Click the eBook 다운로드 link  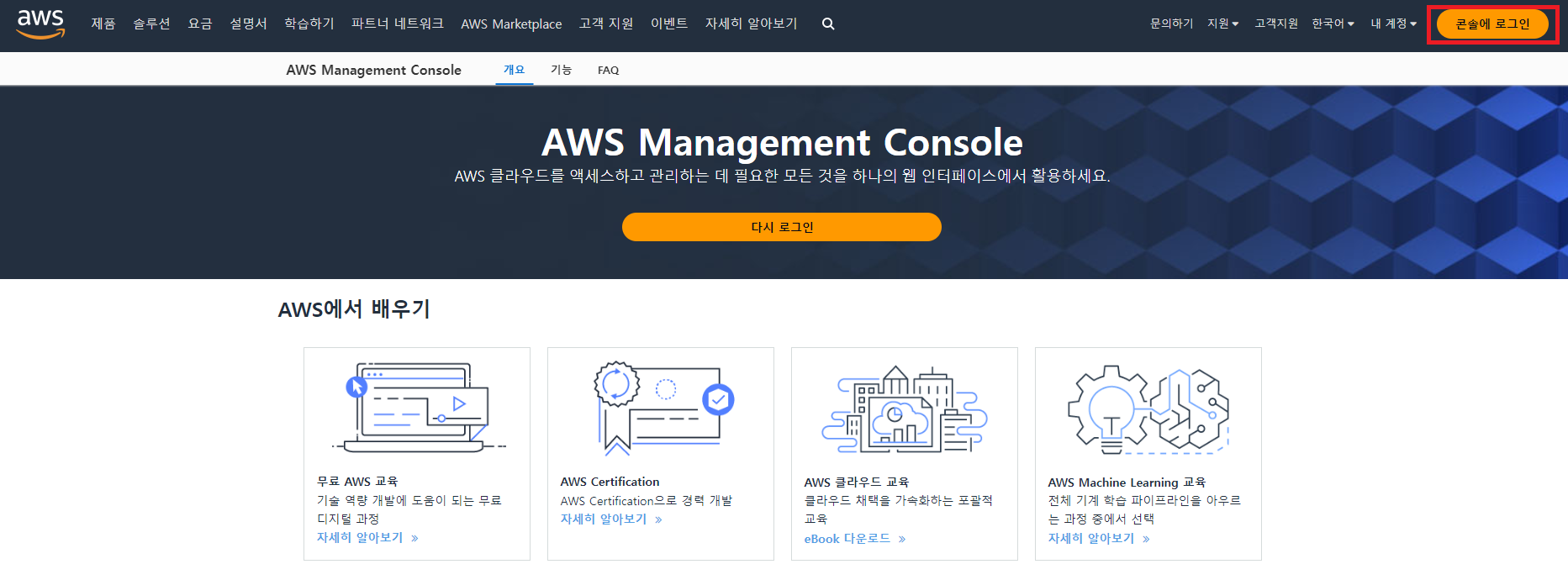click(x=854, y=539)
